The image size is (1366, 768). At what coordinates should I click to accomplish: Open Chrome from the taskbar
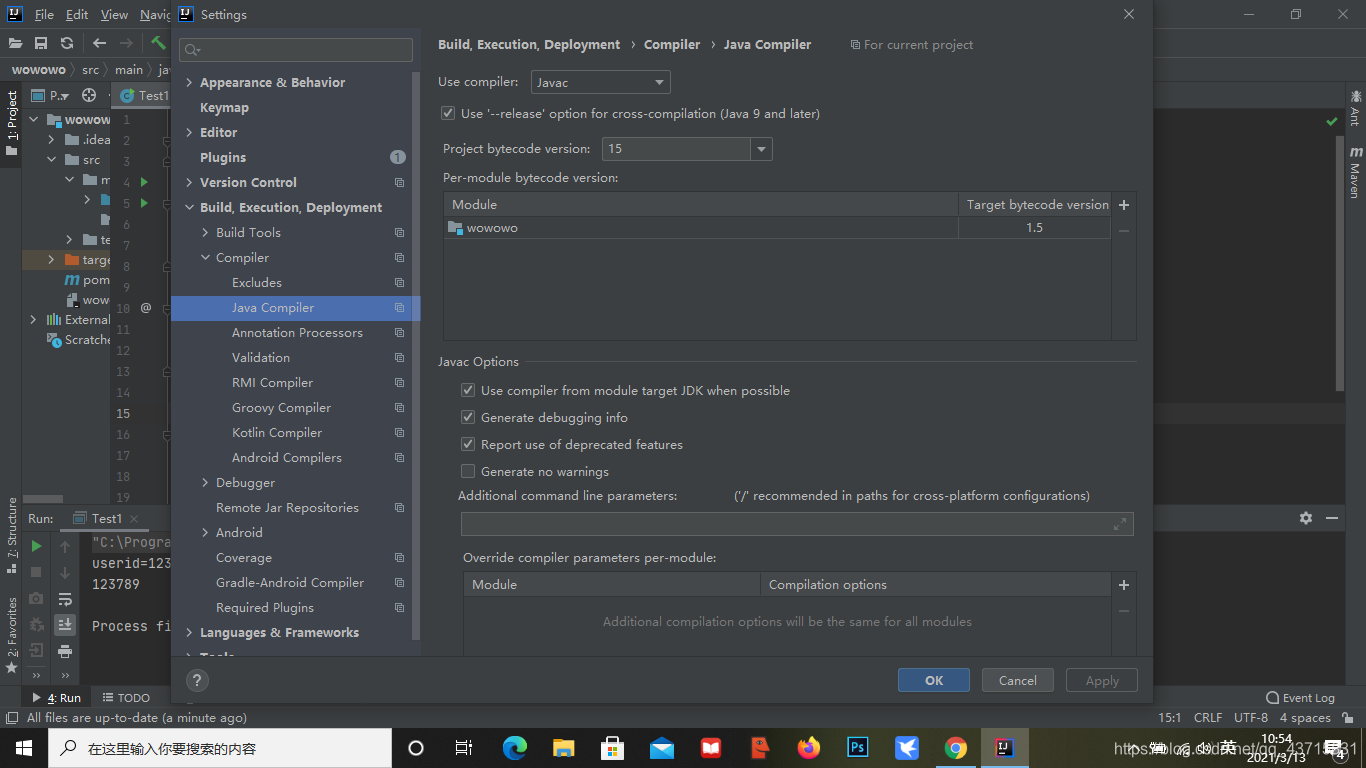point(955,748)
